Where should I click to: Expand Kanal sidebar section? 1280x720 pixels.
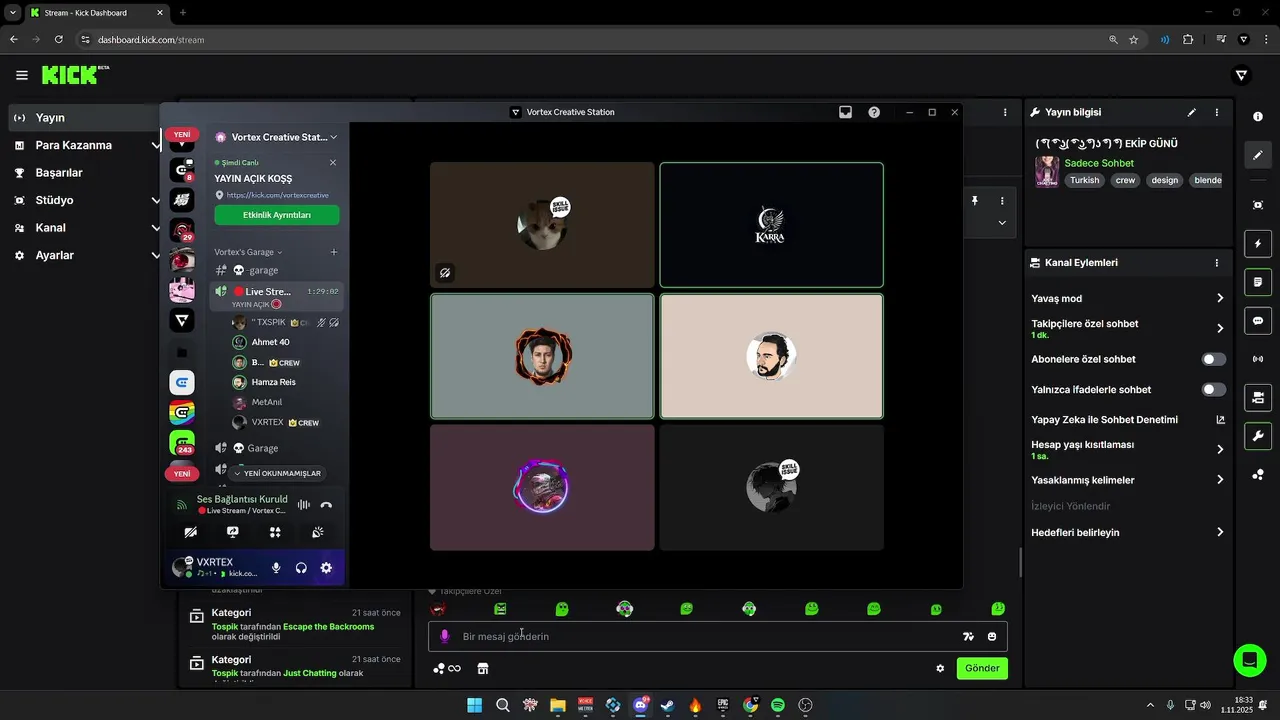point(85,228)
